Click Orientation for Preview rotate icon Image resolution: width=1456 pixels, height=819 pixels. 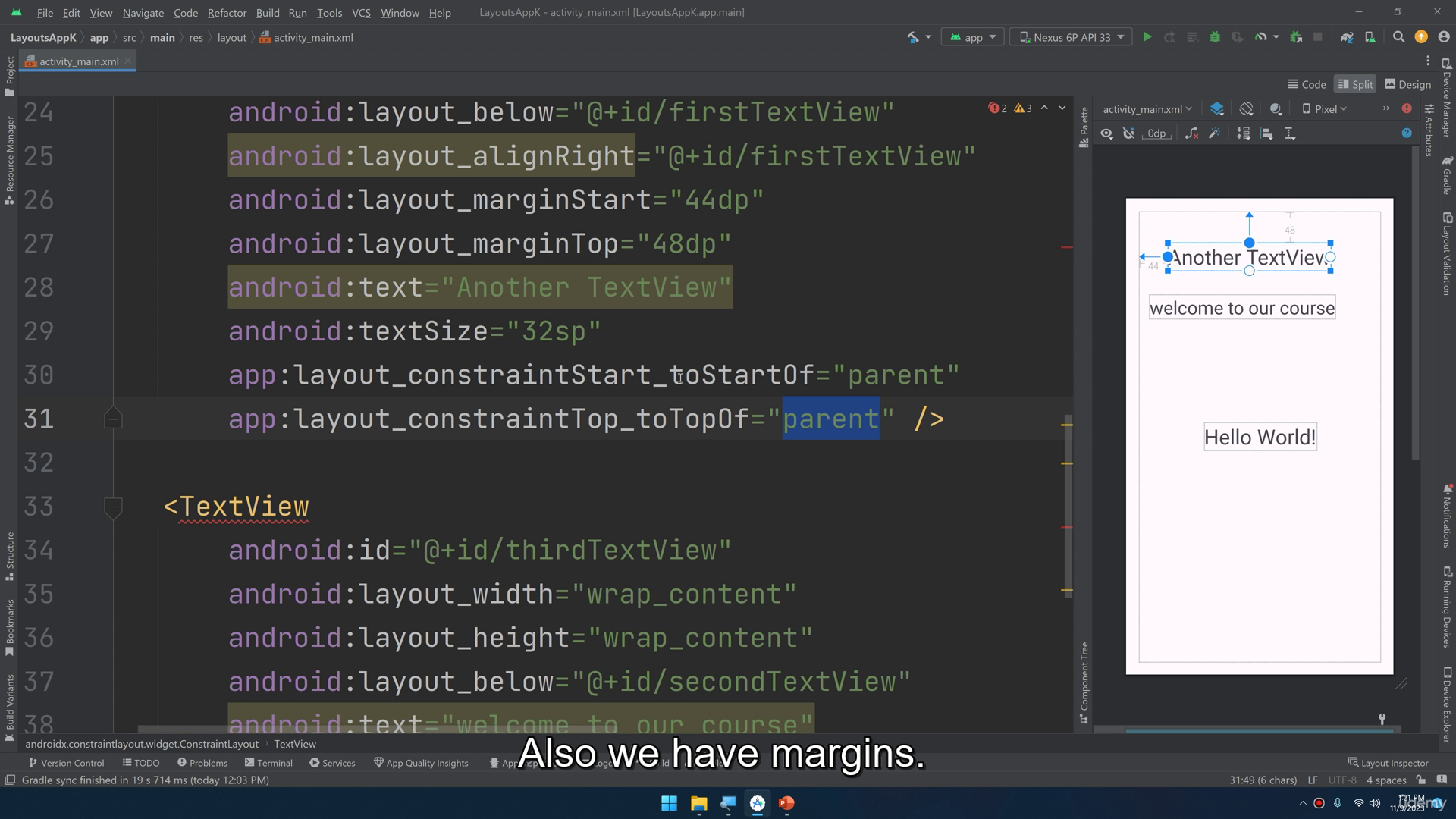(1246, 109)
